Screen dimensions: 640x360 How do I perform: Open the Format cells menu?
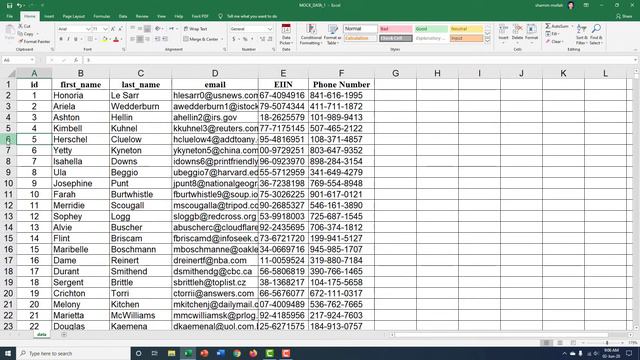pos(531,33)
